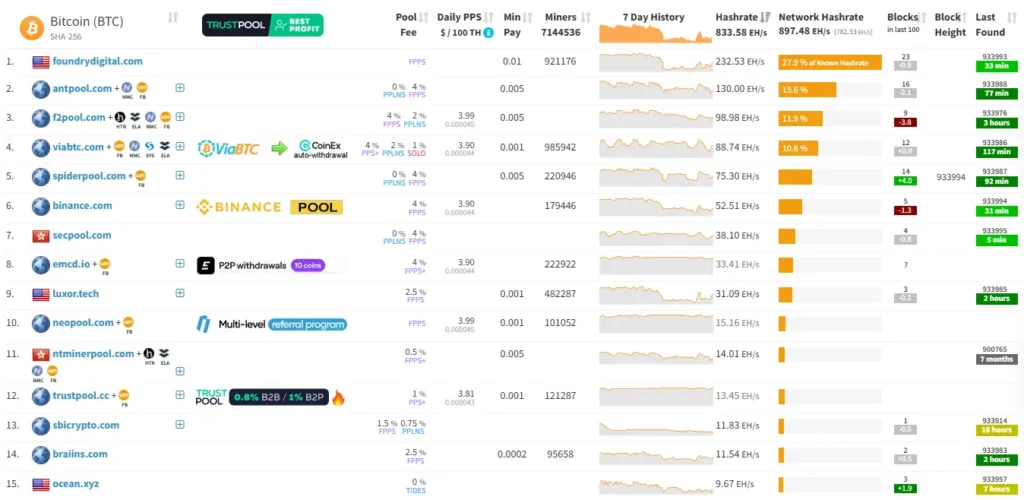Click the Binance Pool ad banner
Screen dimensions: 1024x500
(269, 207)
